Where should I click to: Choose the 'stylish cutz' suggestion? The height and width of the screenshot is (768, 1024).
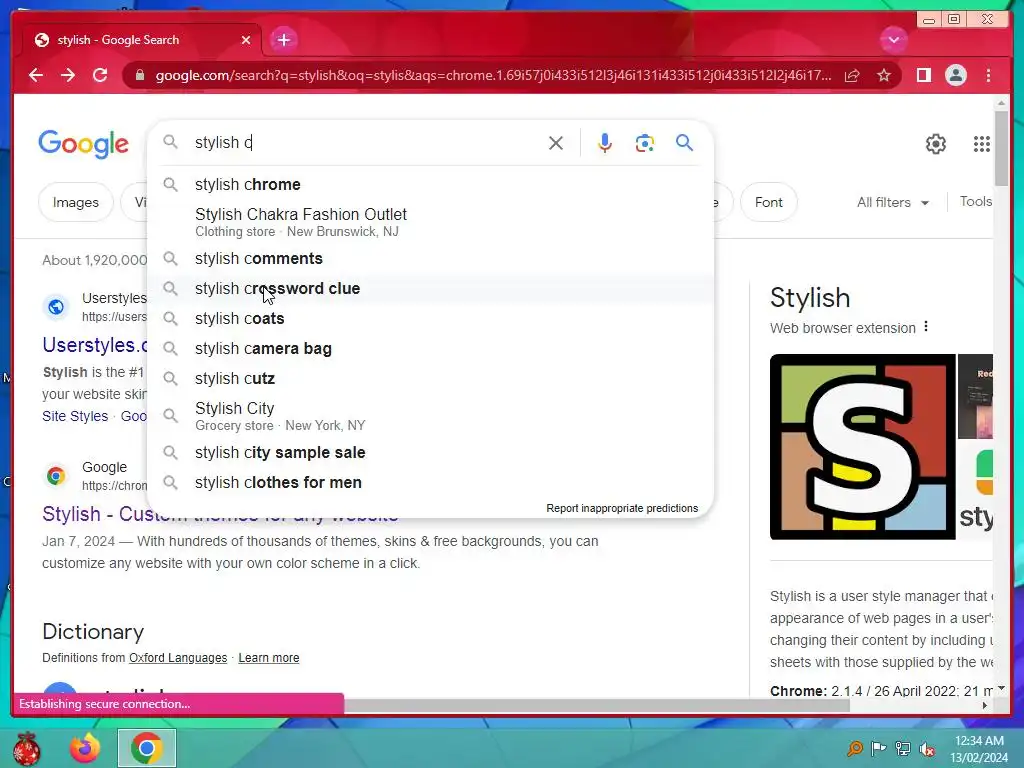(x=430, y=379)
